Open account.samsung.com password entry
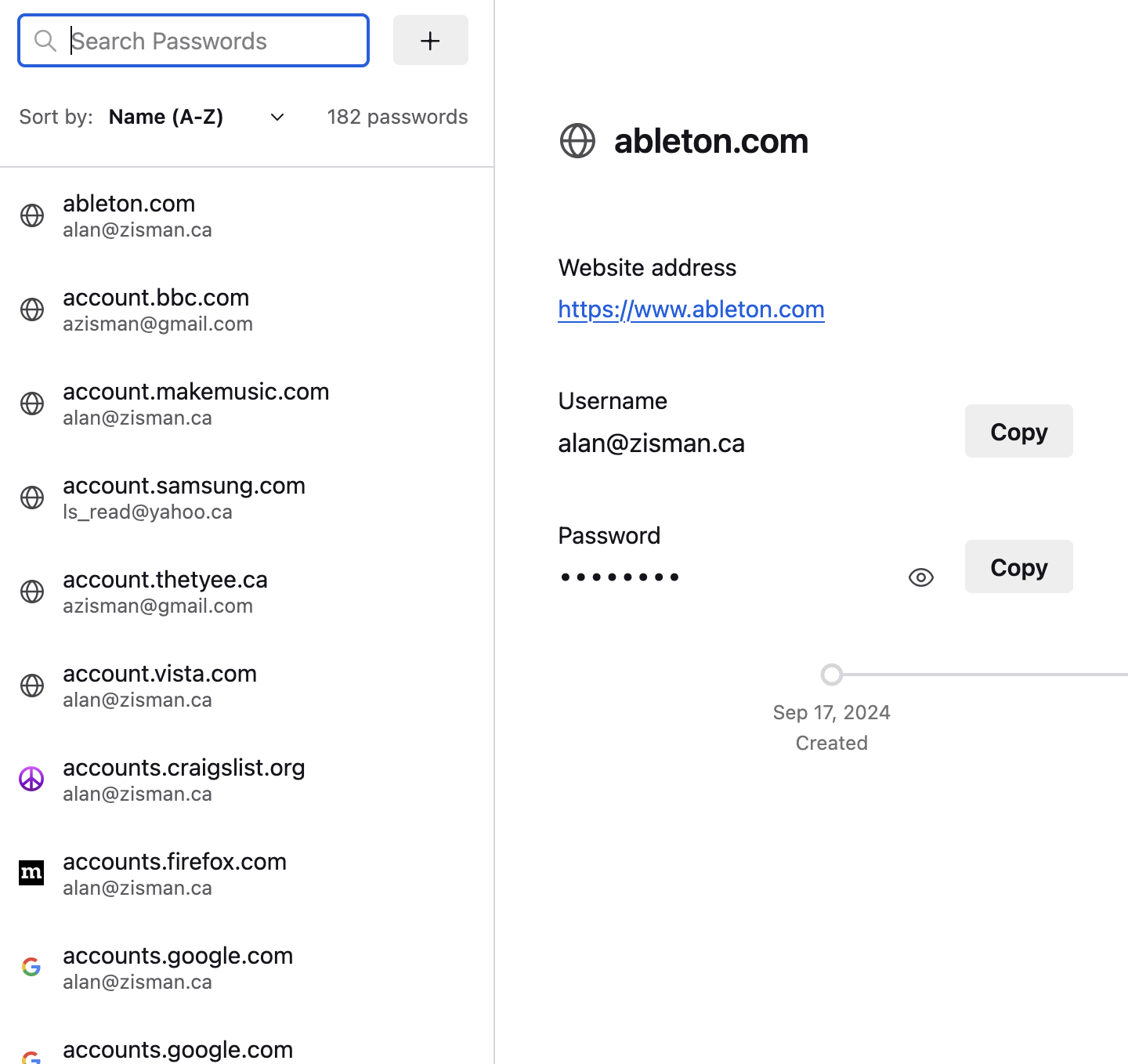The image size is (1128, 1064). (247, 498)
